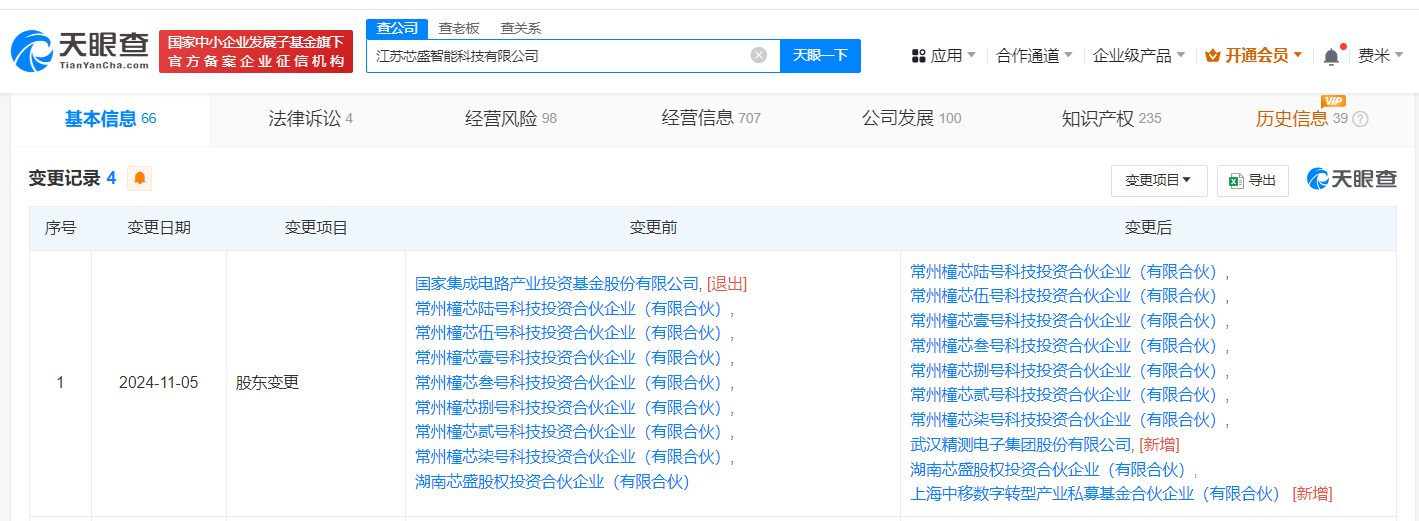Open 常州橦芯贰号 link in 变更前 column
Viewport: 1419px width, 521px height.
coord(568,432)
